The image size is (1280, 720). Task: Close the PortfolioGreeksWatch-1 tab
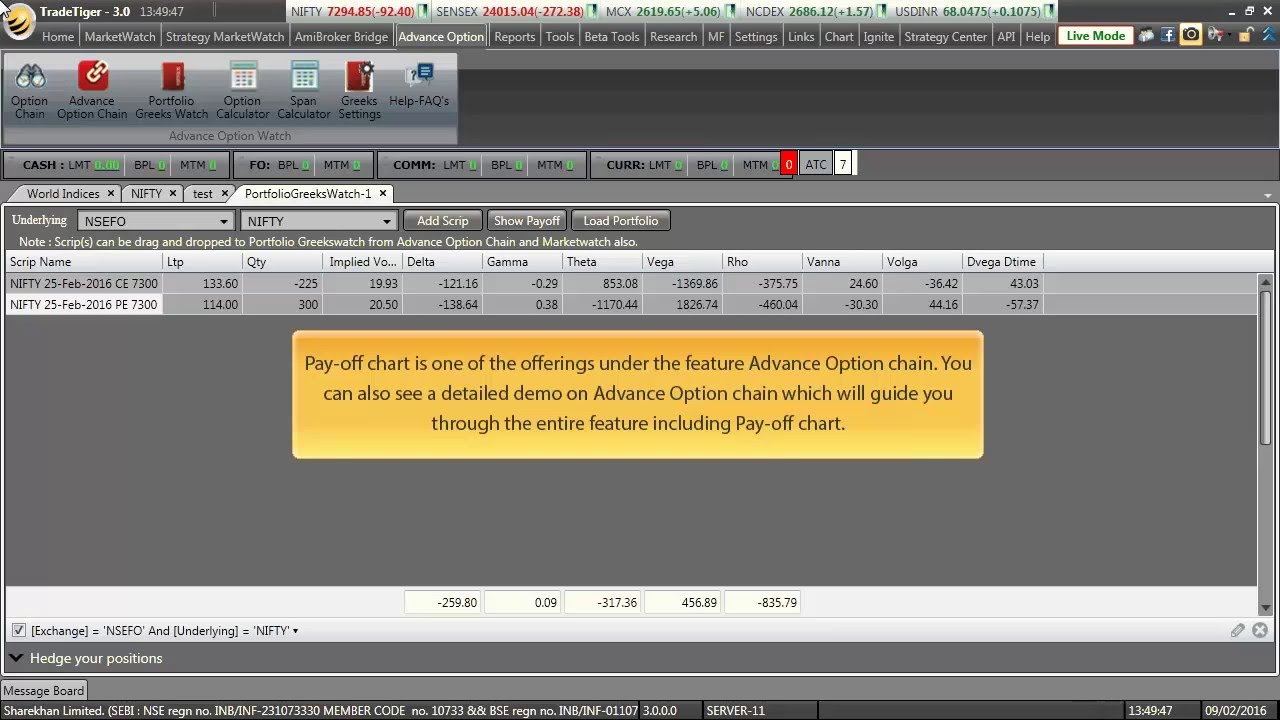point(382,193)
